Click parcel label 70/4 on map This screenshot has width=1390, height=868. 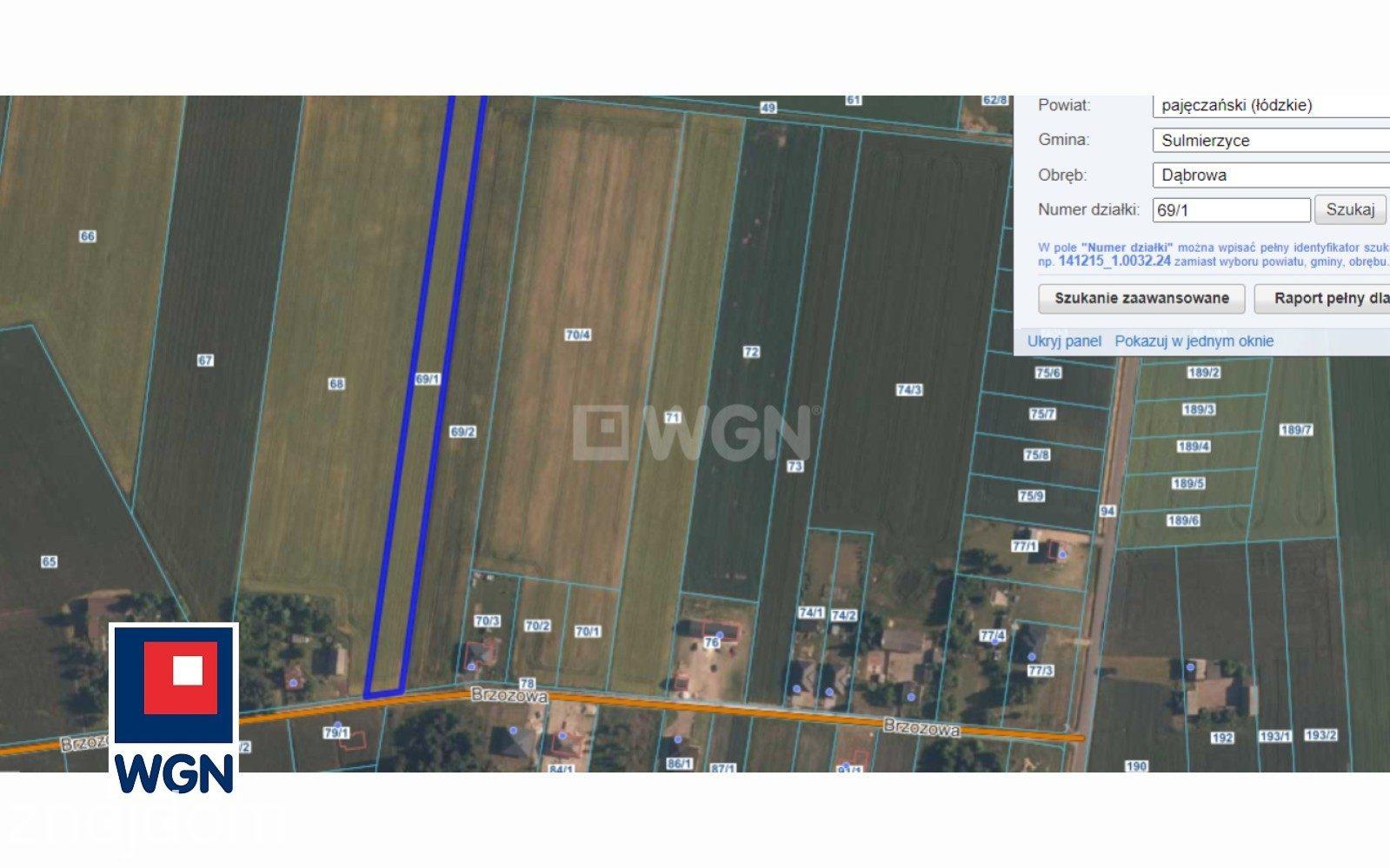tap(578, 335)
